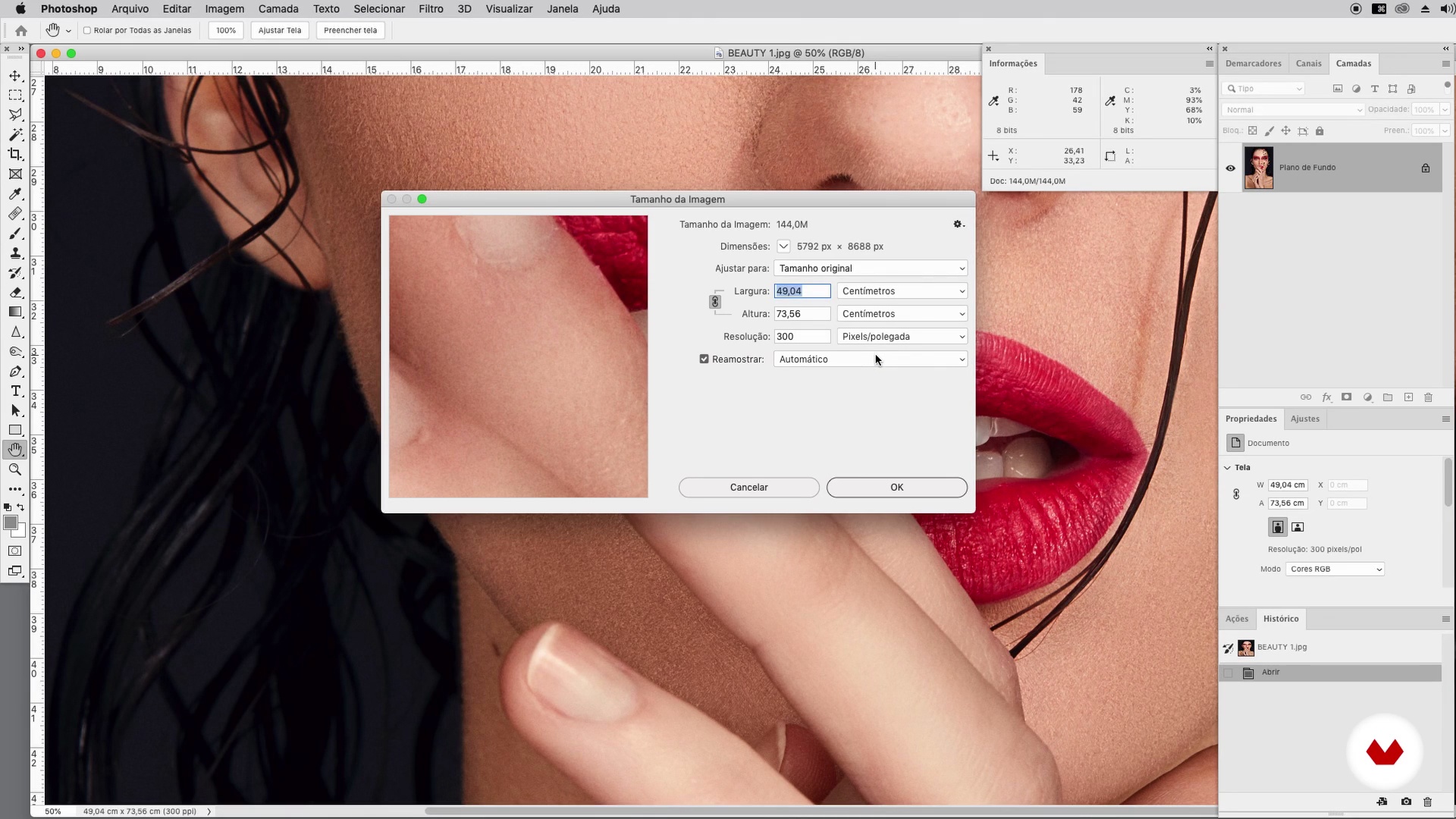Image resolution: width=1456 pixels, height=819 pixels.
Task: Toggle canvas link icon in Propriedades Tela
Action: pos(1236,494)
